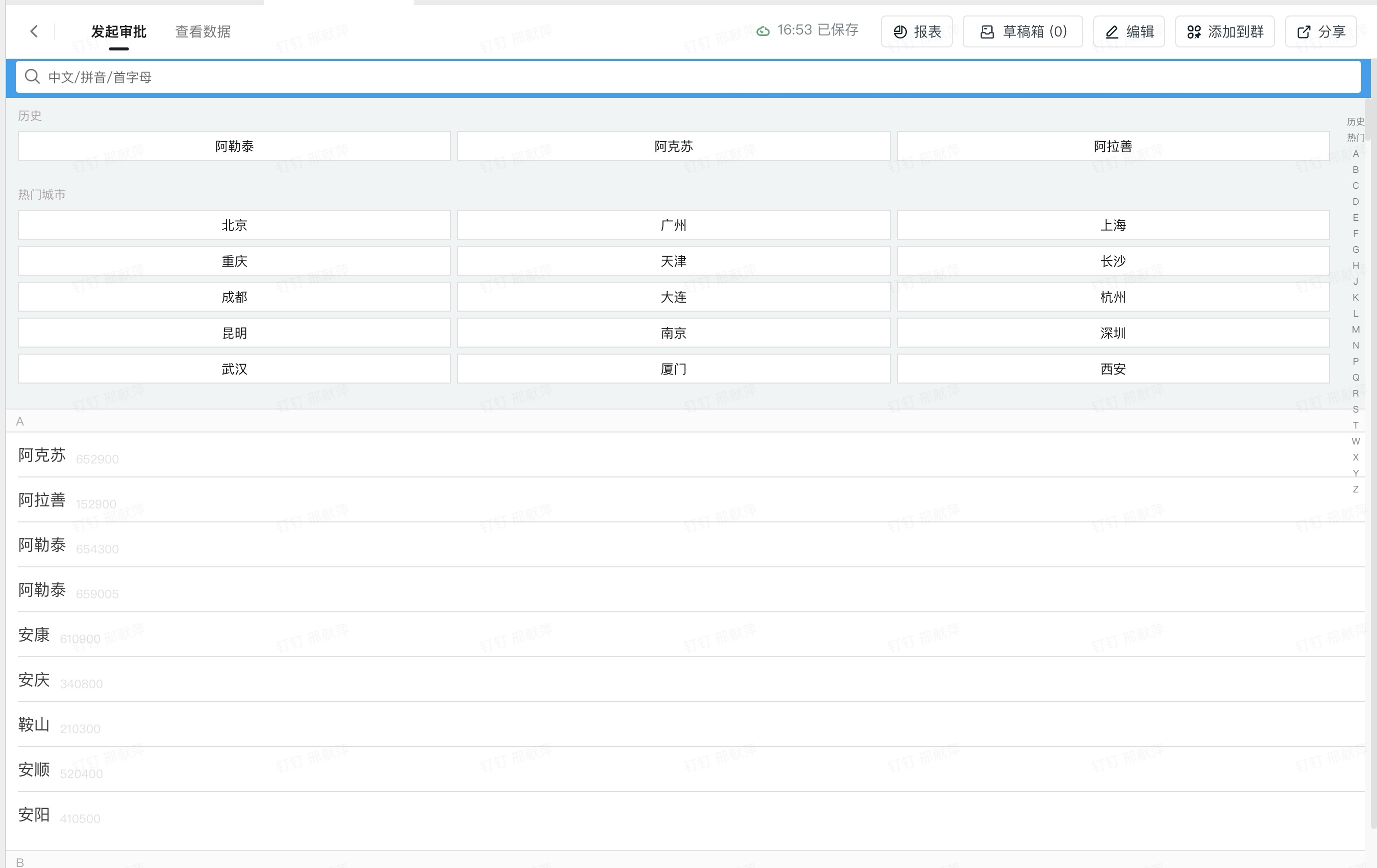Go back with the left arrow icon
The width and height of the screenshot is (1377, 868).
pyautogui.click(x=34, y=31)
